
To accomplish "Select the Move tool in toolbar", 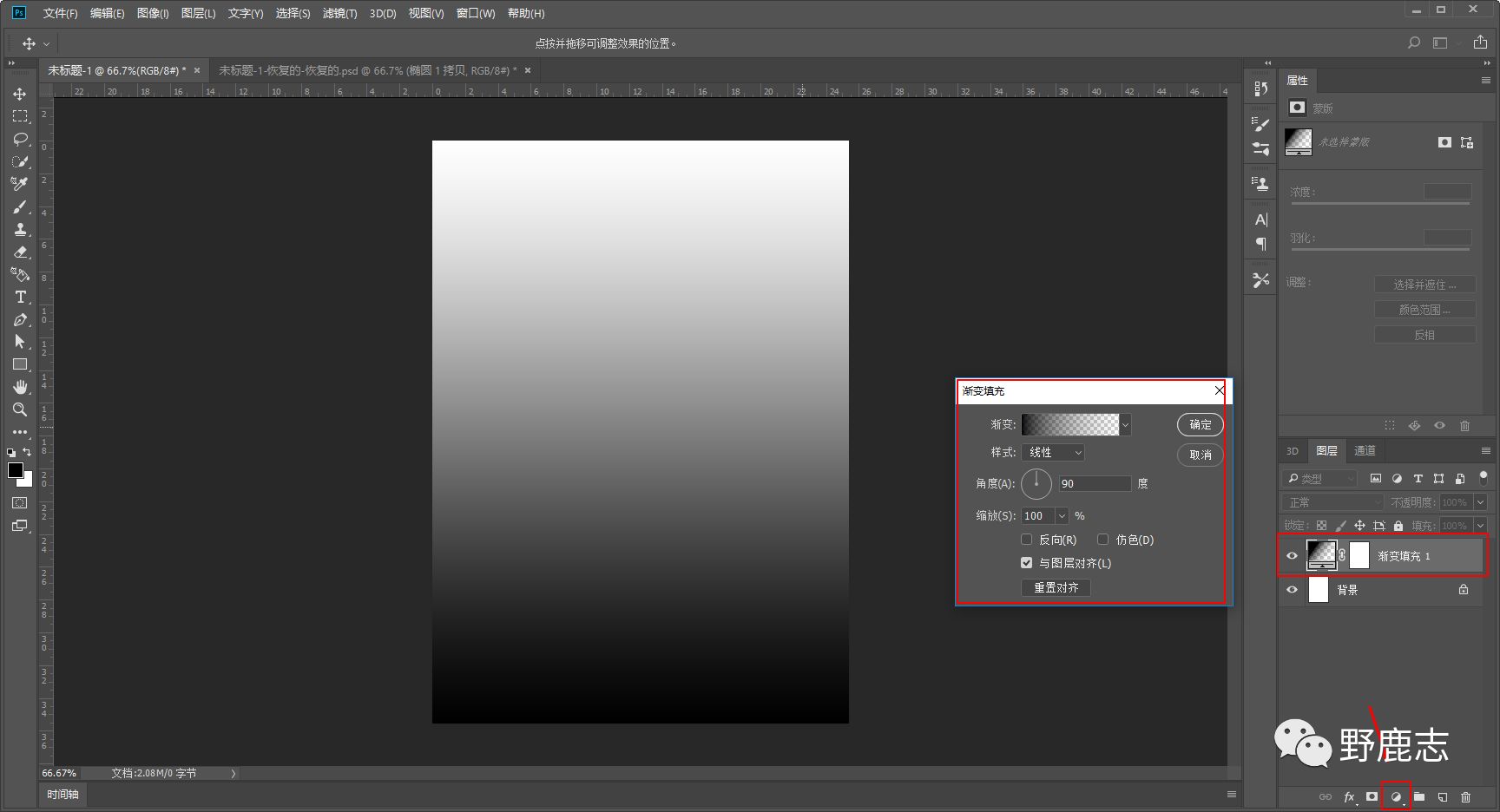I will [x=20, y=94].
